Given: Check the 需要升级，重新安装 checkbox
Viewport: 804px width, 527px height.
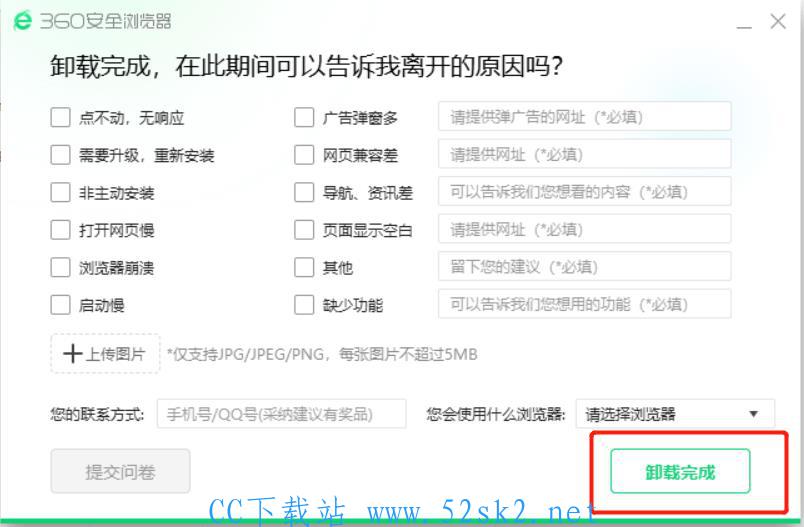Looking at the screenshot, I should (x=61, y=155).
